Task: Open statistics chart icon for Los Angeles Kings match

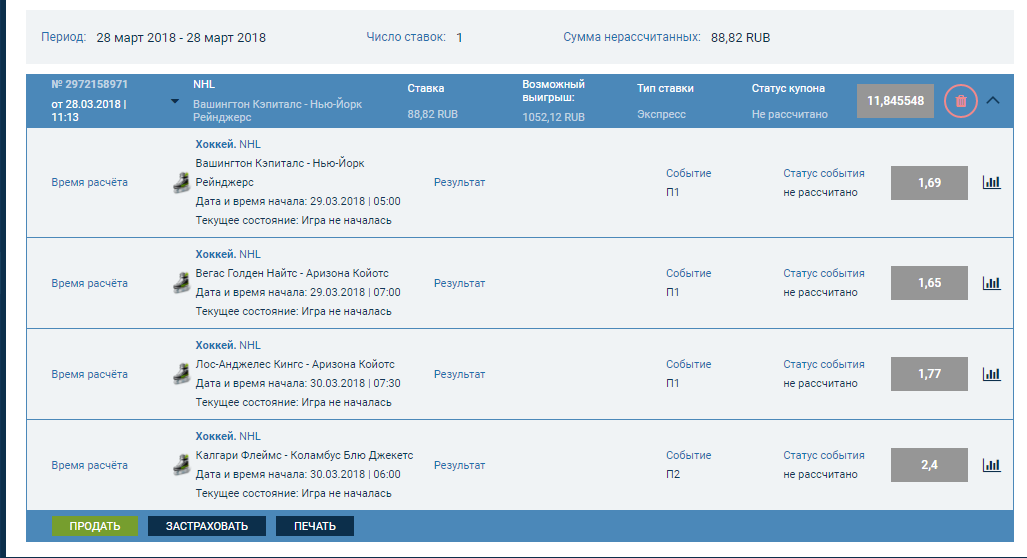Action: pos(991,374)
